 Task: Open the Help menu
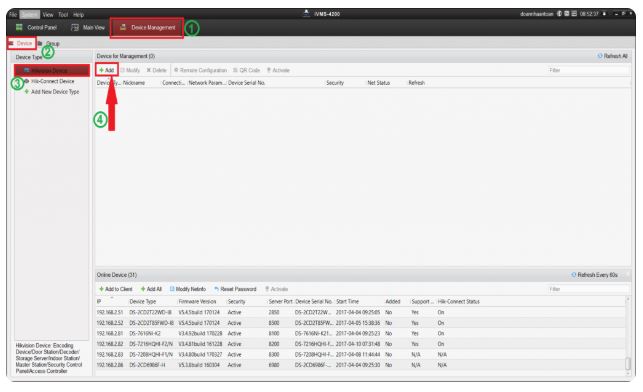(x=78, y=15)
